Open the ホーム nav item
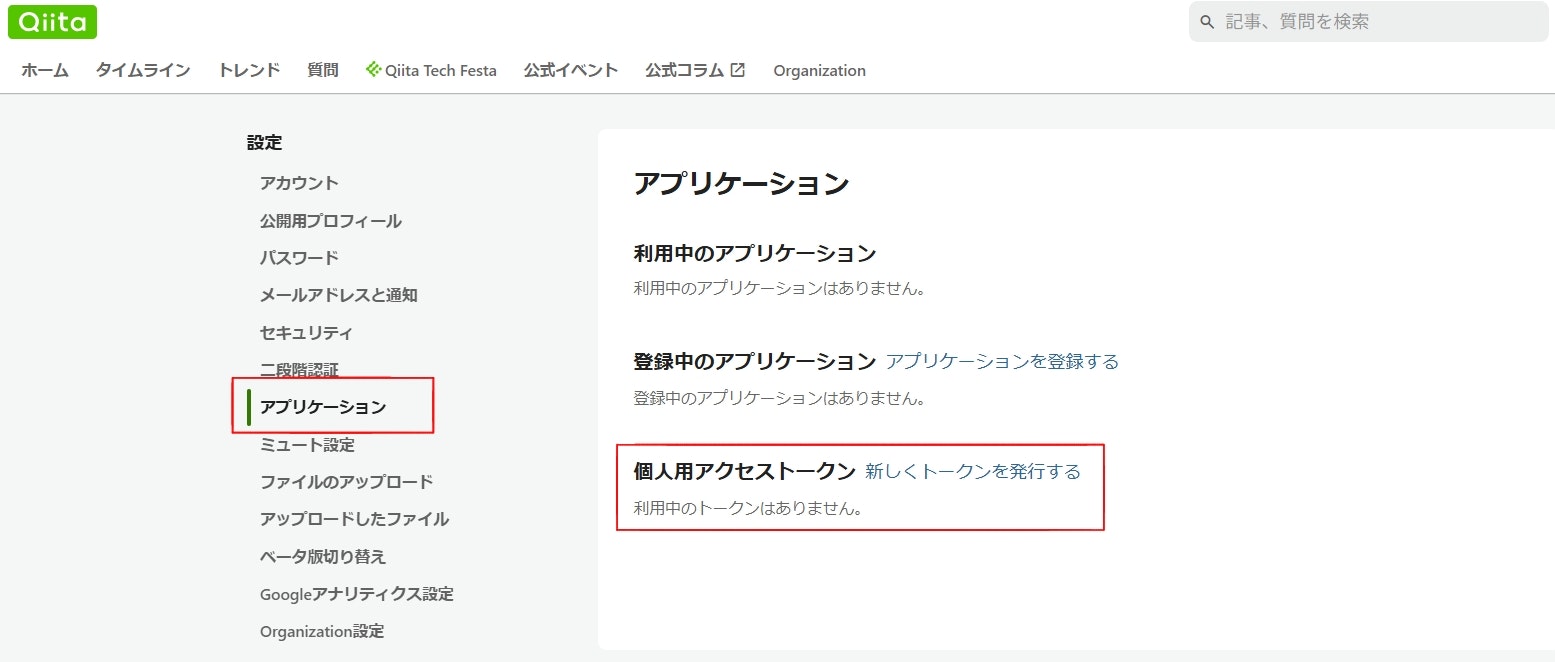The image size is (1555, 662). pyautogui.click(x=45, y=70)
